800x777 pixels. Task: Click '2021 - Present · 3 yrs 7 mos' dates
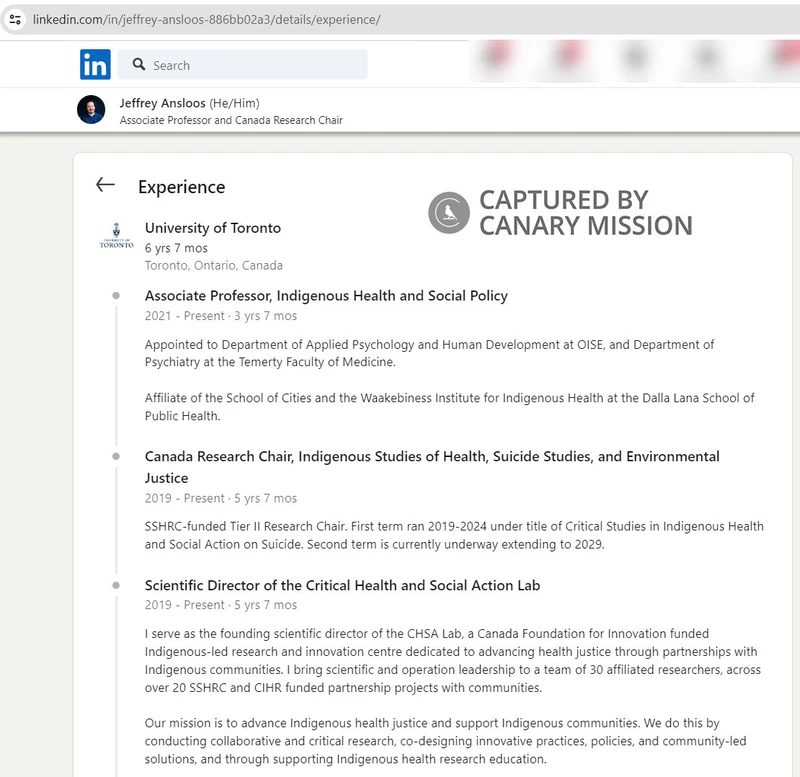pyautogui.click(x=221, y=316)
